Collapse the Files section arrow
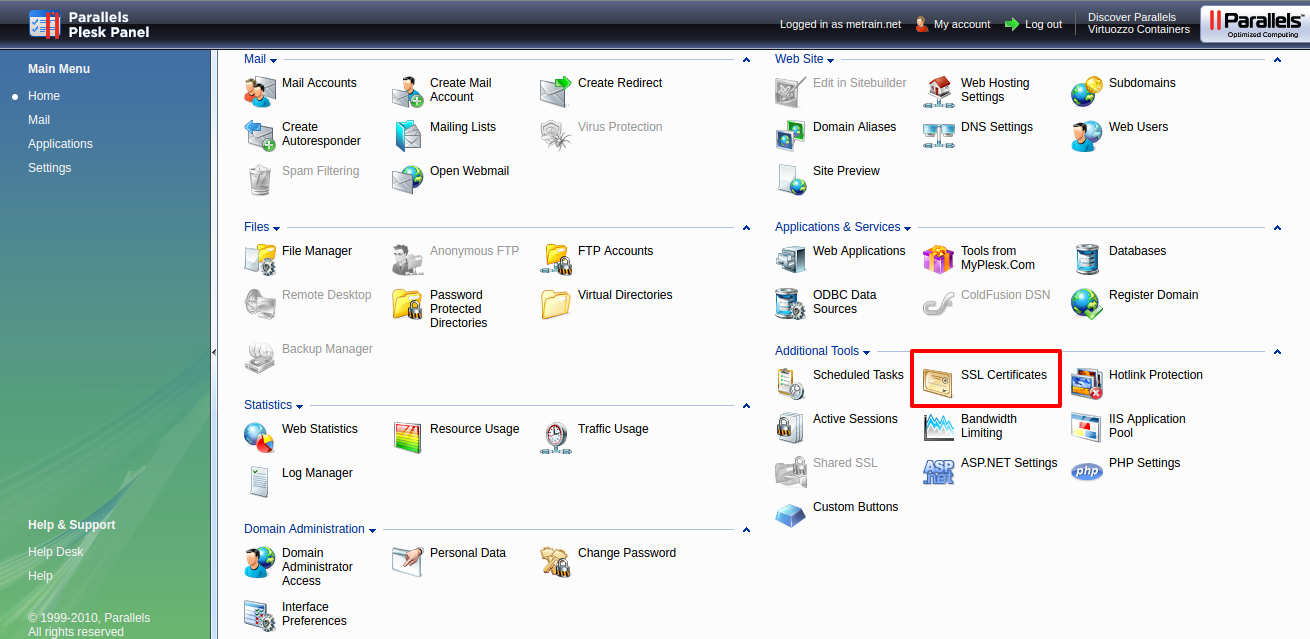The width and height of the screenshot is (1310, 639). tap(746, 229)
